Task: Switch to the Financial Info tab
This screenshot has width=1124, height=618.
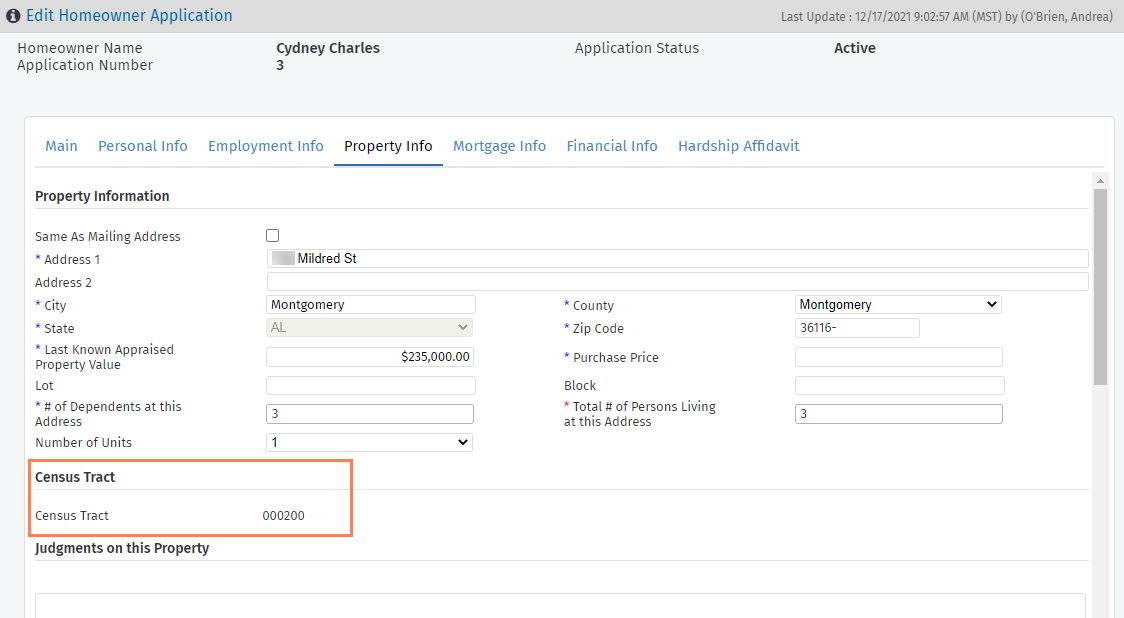Action: [612, 146]
